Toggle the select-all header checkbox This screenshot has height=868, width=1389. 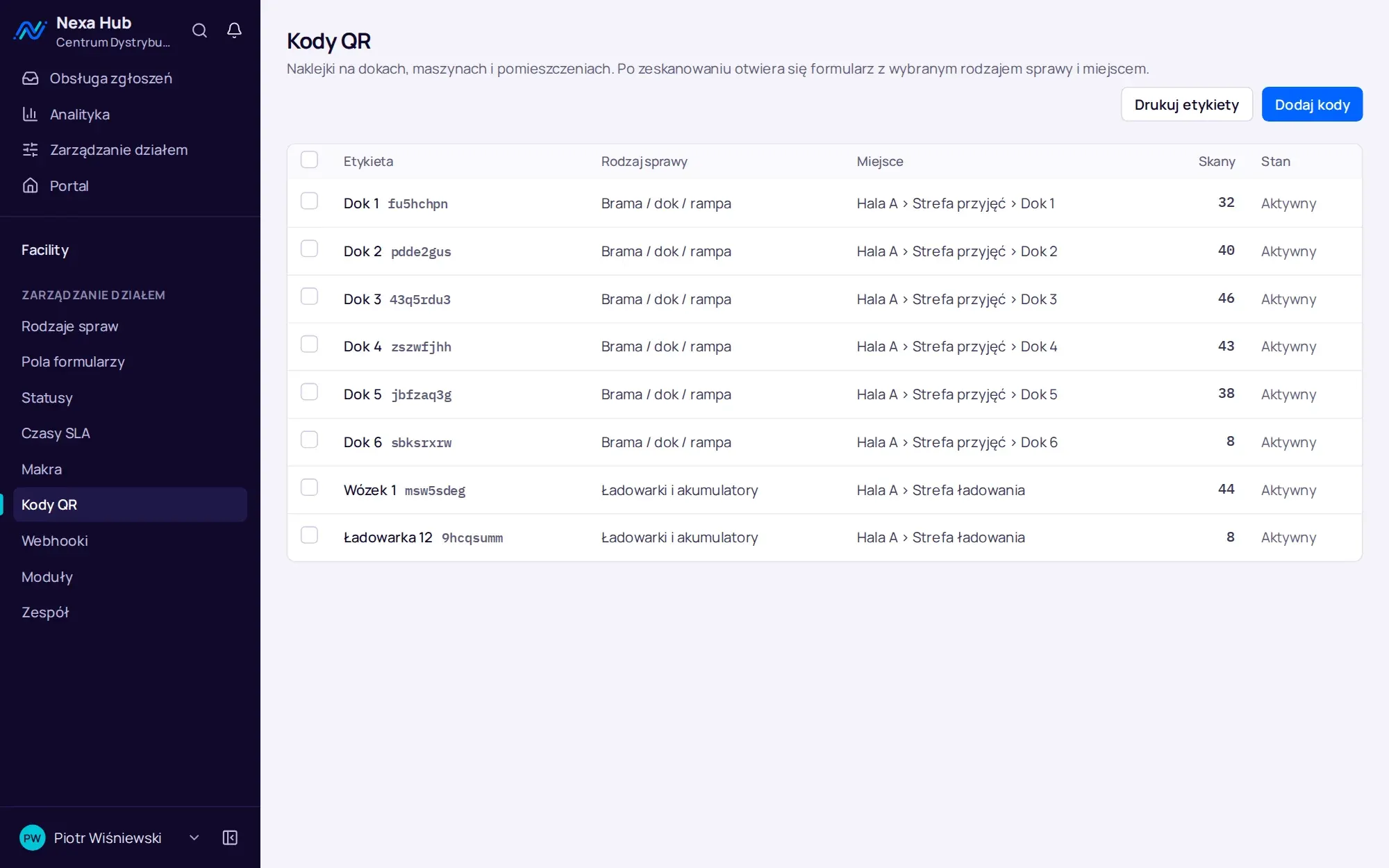(x=309, y=160)
